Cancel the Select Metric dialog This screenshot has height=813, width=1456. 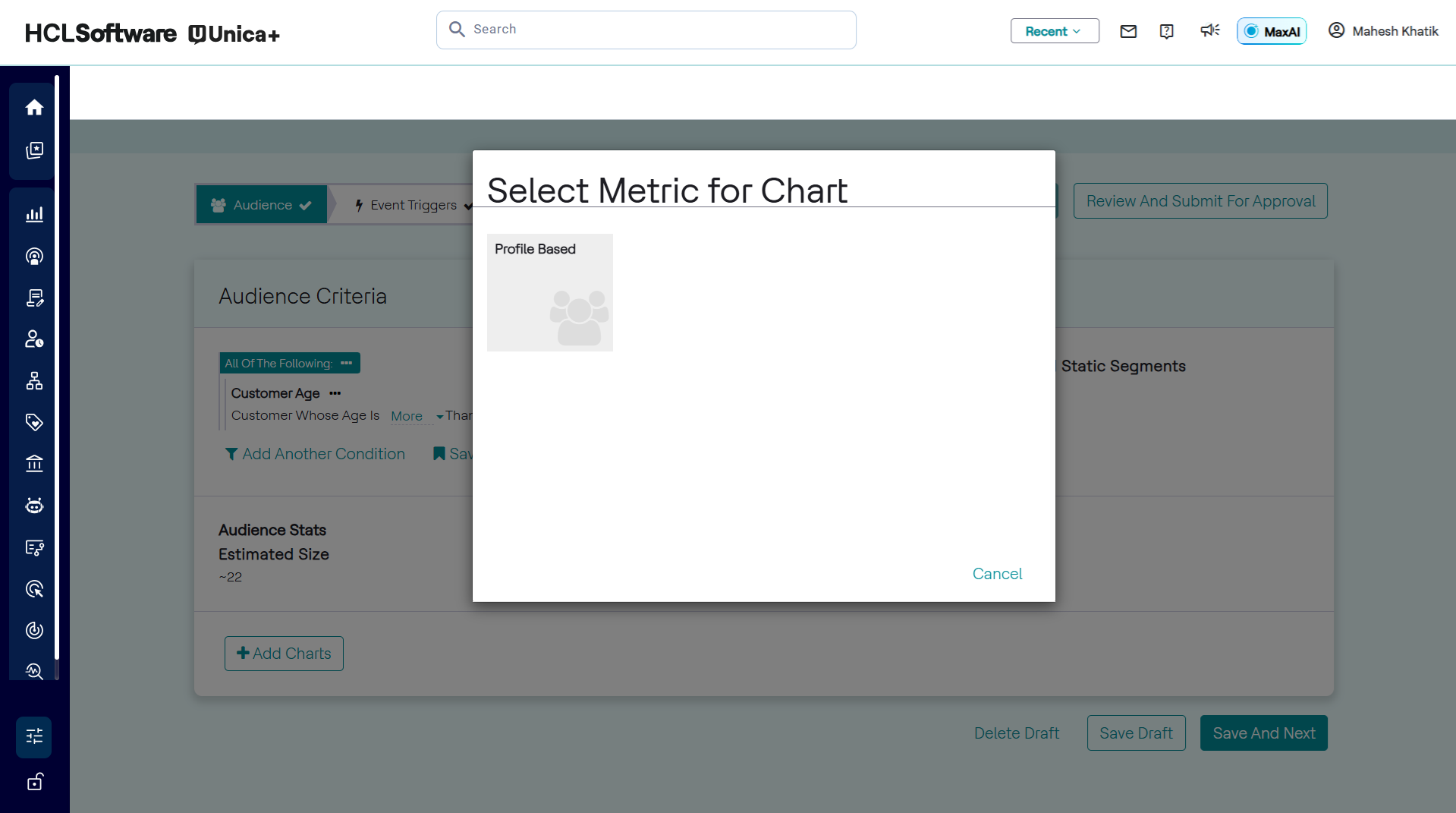point(997,574)
